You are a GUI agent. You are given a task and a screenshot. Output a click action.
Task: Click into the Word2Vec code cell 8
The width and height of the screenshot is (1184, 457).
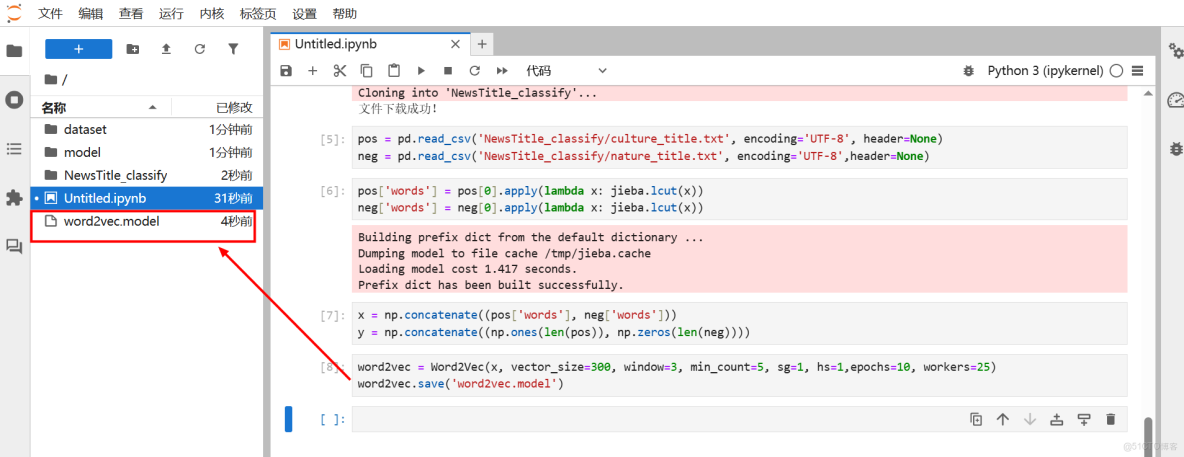point(739,375)
